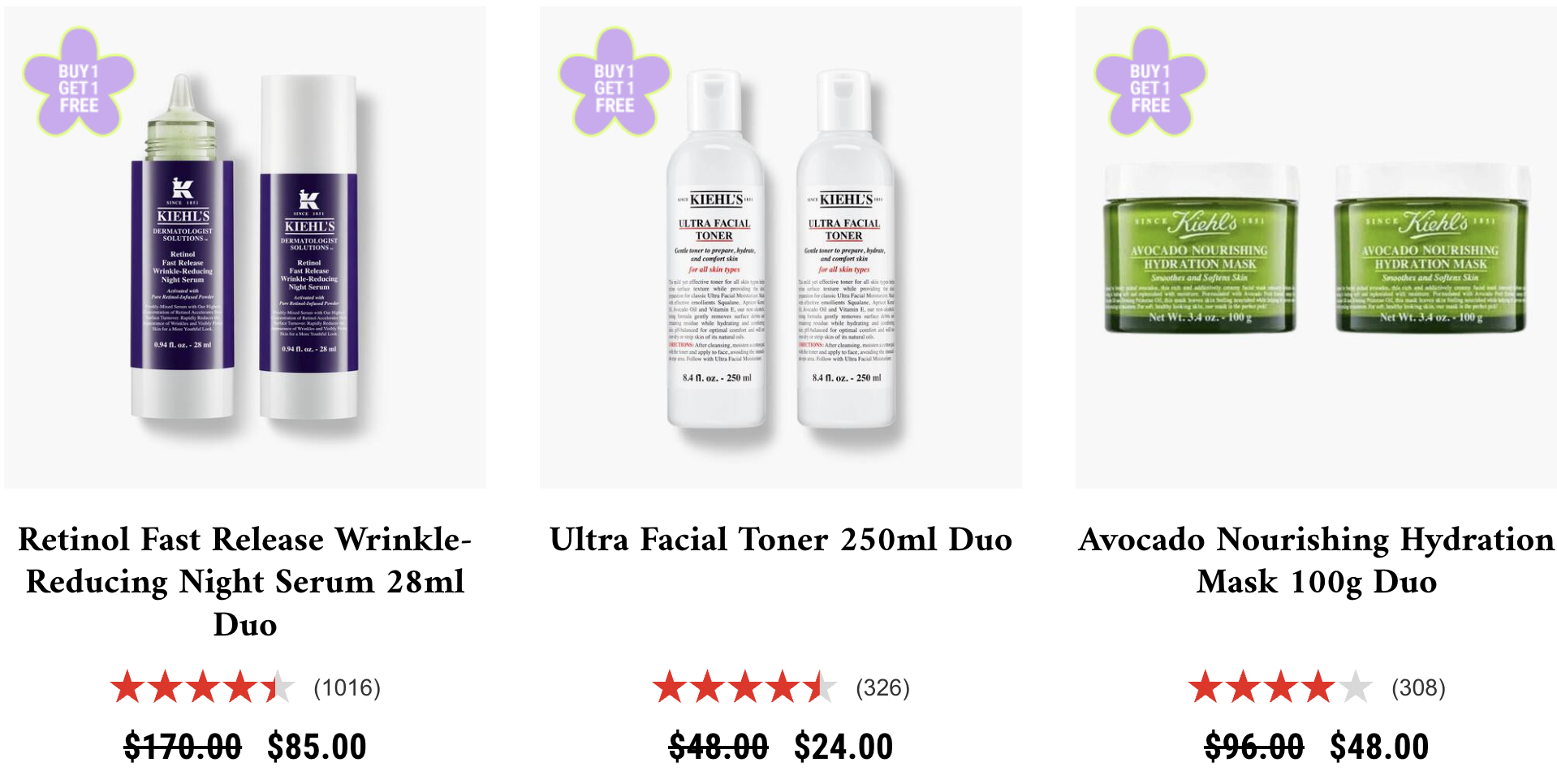Click Buy 1 Get 1 Free badge on Retinol serum
This screenshot has width=1557, height=784.
79,82
